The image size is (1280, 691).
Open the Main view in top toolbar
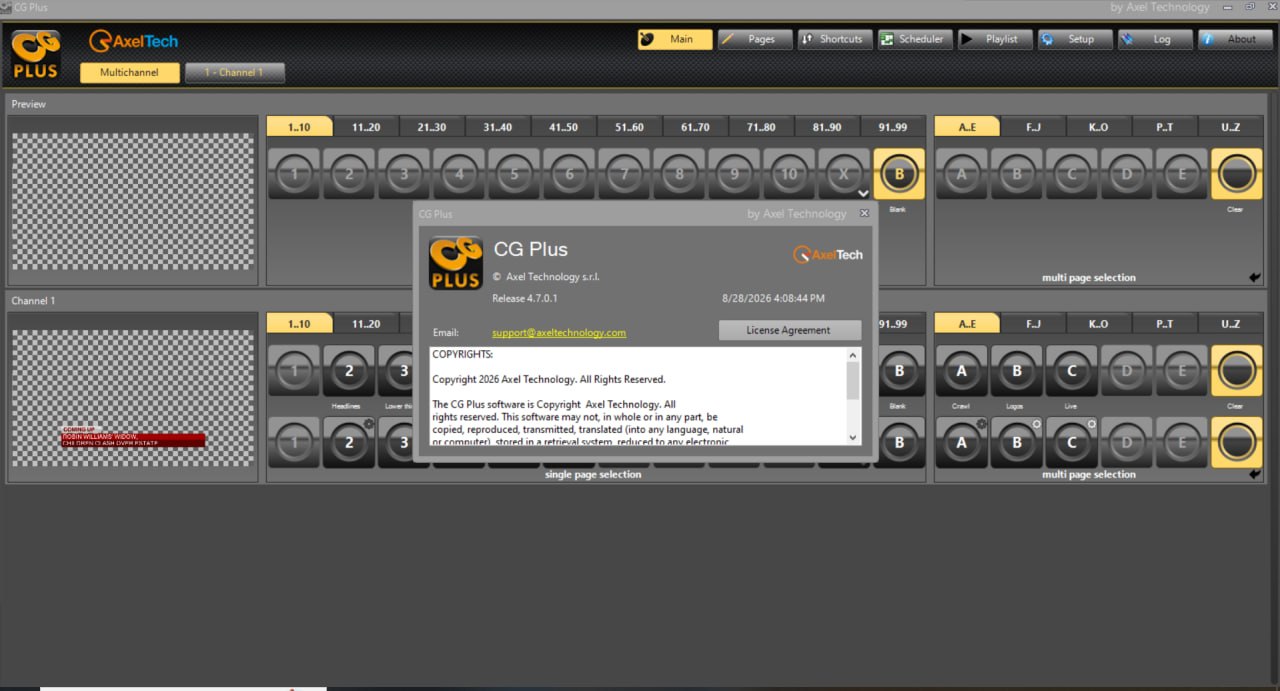675,39
